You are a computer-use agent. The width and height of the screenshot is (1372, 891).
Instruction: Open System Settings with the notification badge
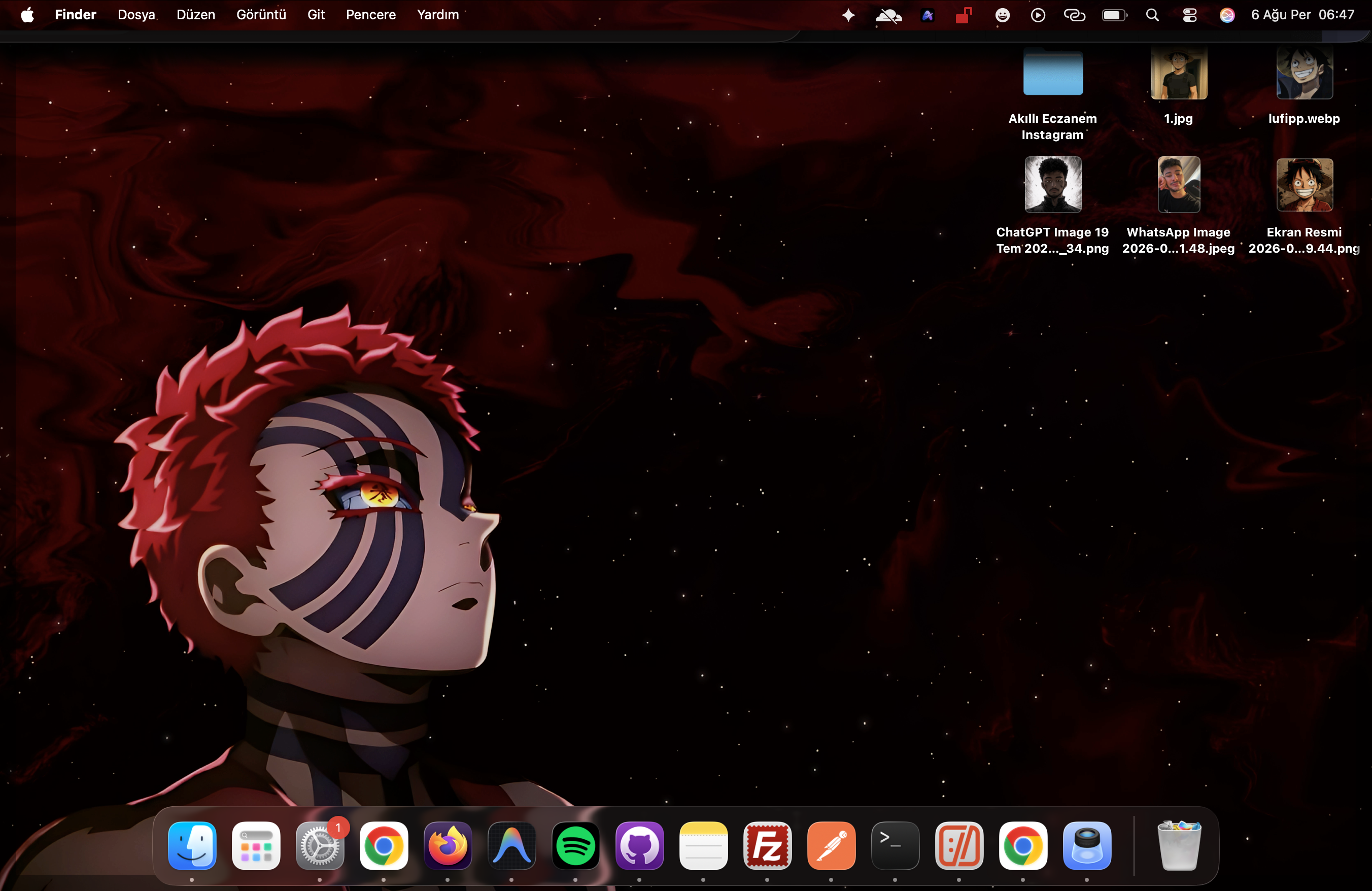pos(320,845)
